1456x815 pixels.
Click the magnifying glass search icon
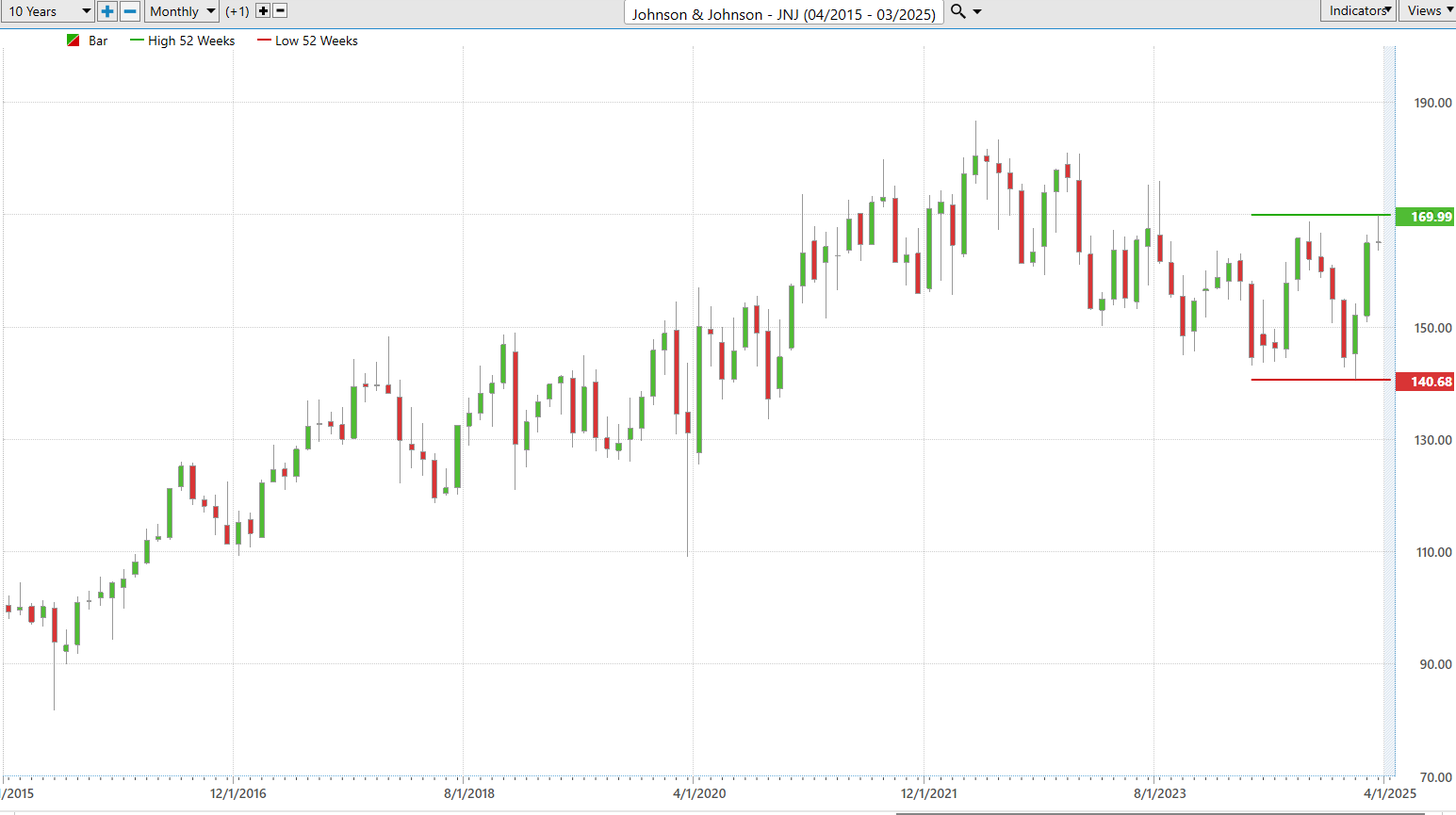[x=958, y=11]
